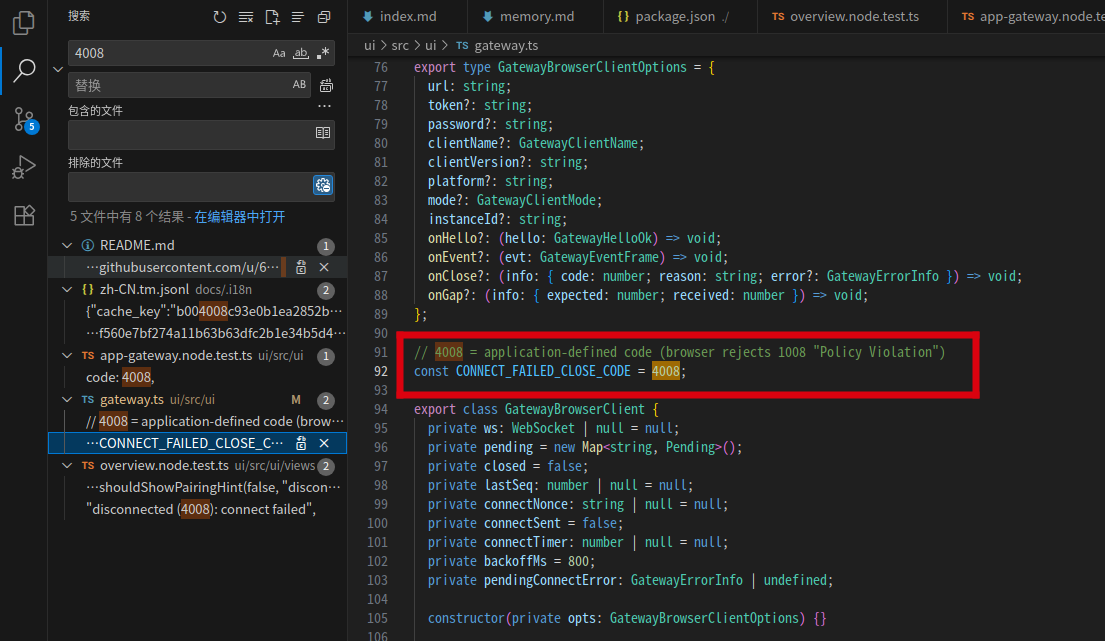
Task: Open the Extensions view
Action: click(24, 216)
